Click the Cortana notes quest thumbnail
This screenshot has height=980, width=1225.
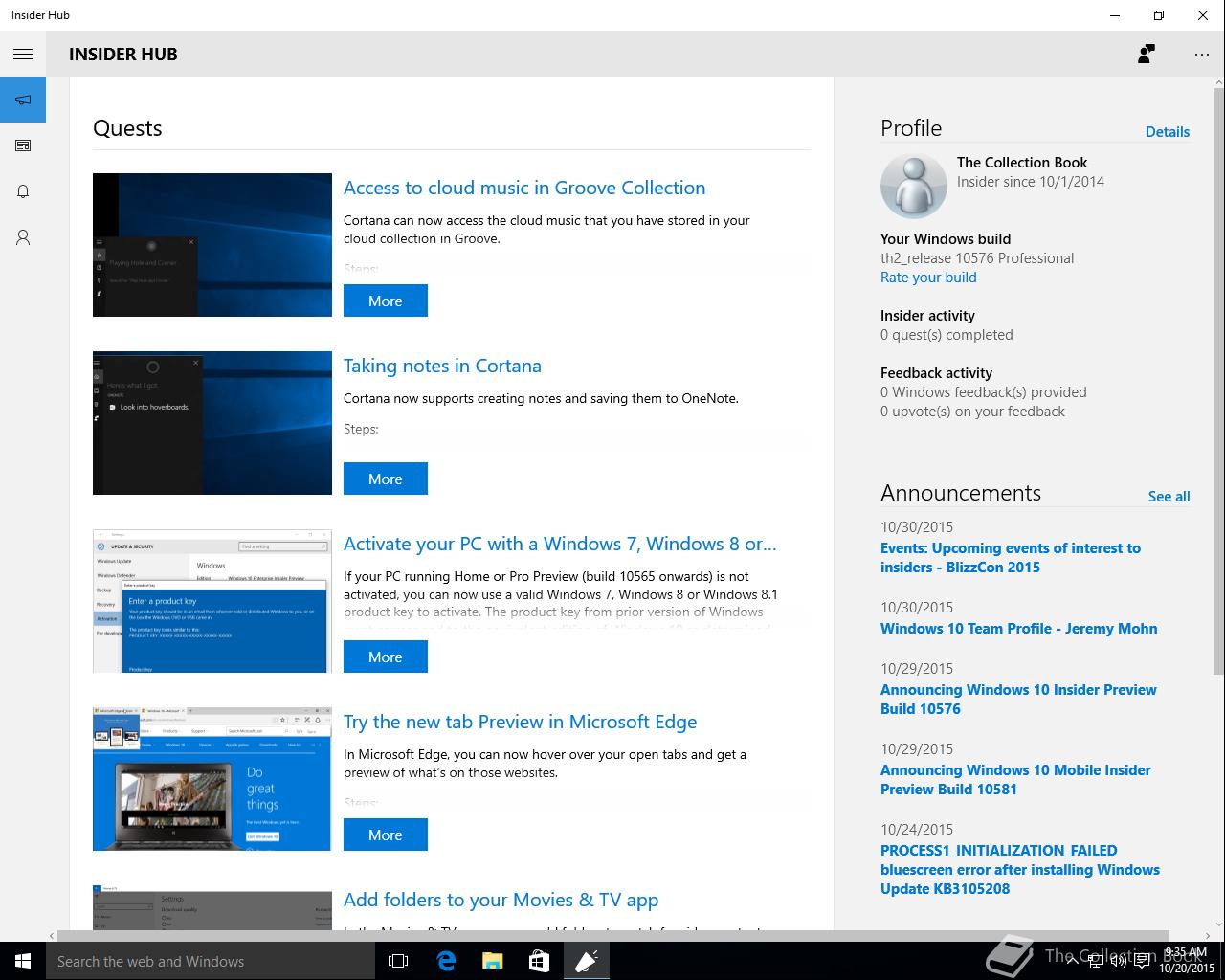click(x=212, y=423)
